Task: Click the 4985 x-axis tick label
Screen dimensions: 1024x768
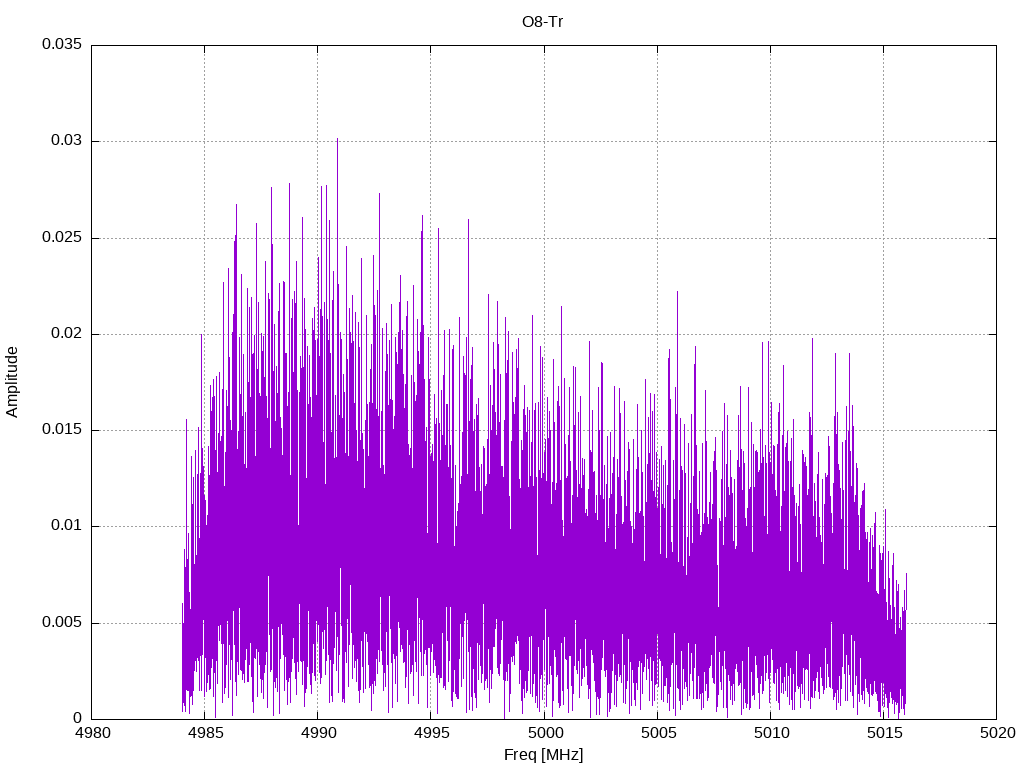Action: (x=205, y=733)
